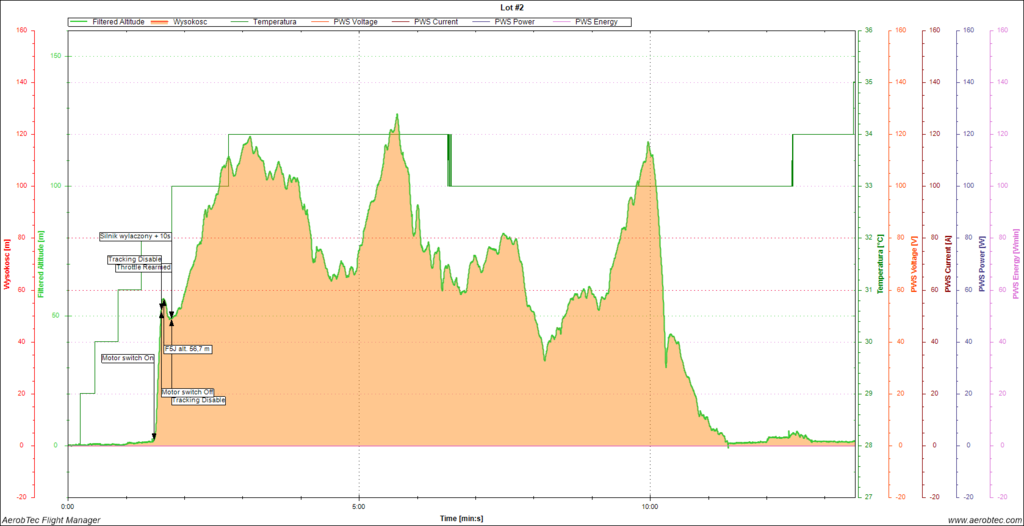Click the 'Time [min:s]' axis label

461,518
